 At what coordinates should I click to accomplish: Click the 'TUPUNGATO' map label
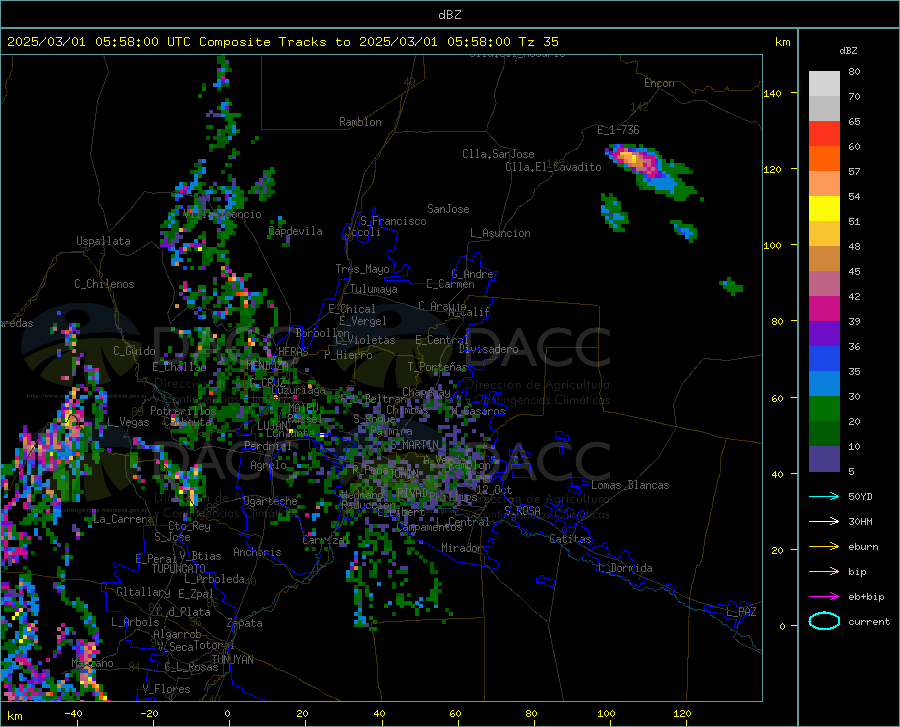179,569
